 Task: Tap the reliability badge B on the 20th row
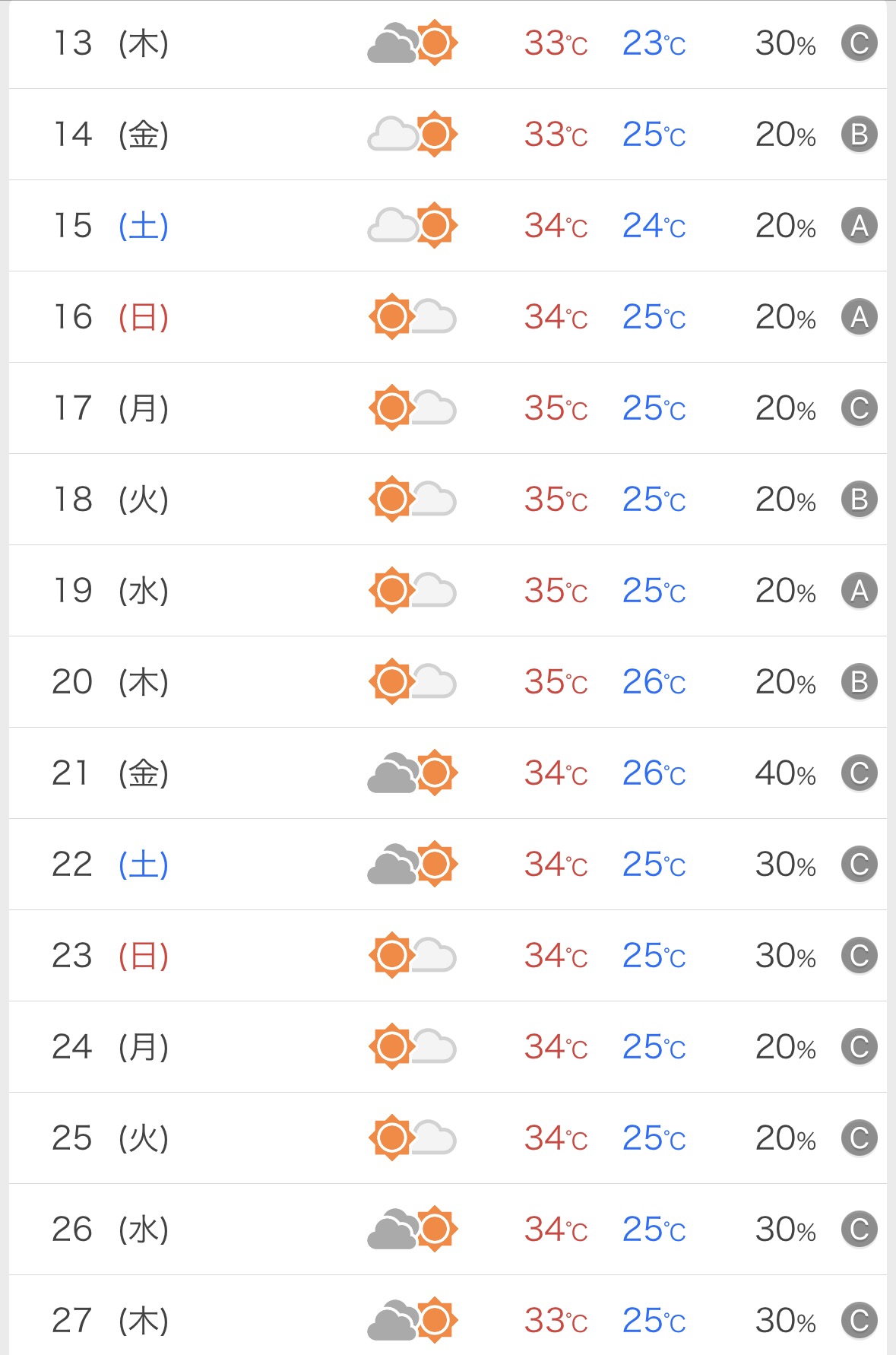pyautogui.click(x=860, y=682)
